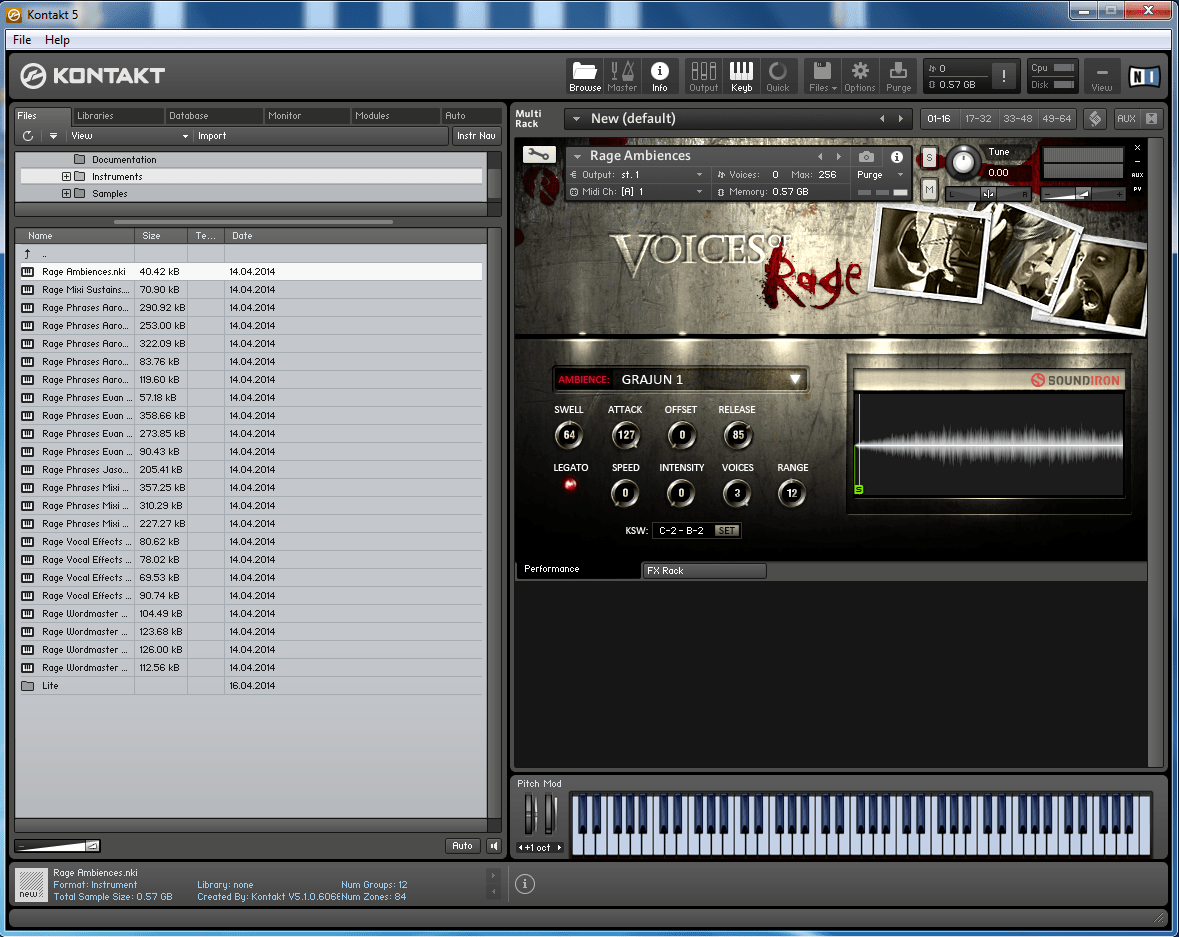Click the Import button
Image resolution: width=1179 pixels, height=937 pixels.
(212, 136)
